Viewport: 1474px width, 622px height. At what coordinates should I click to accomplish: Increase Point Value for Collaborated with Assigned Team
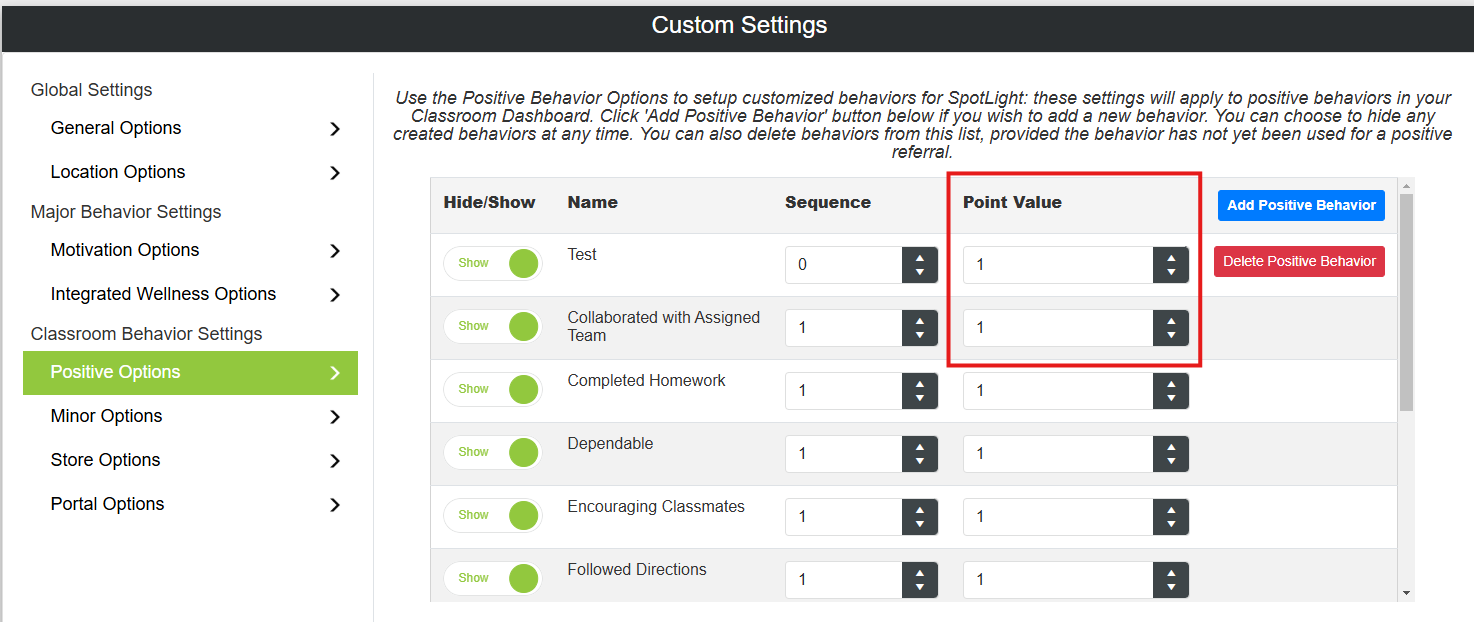point(1171,320)
